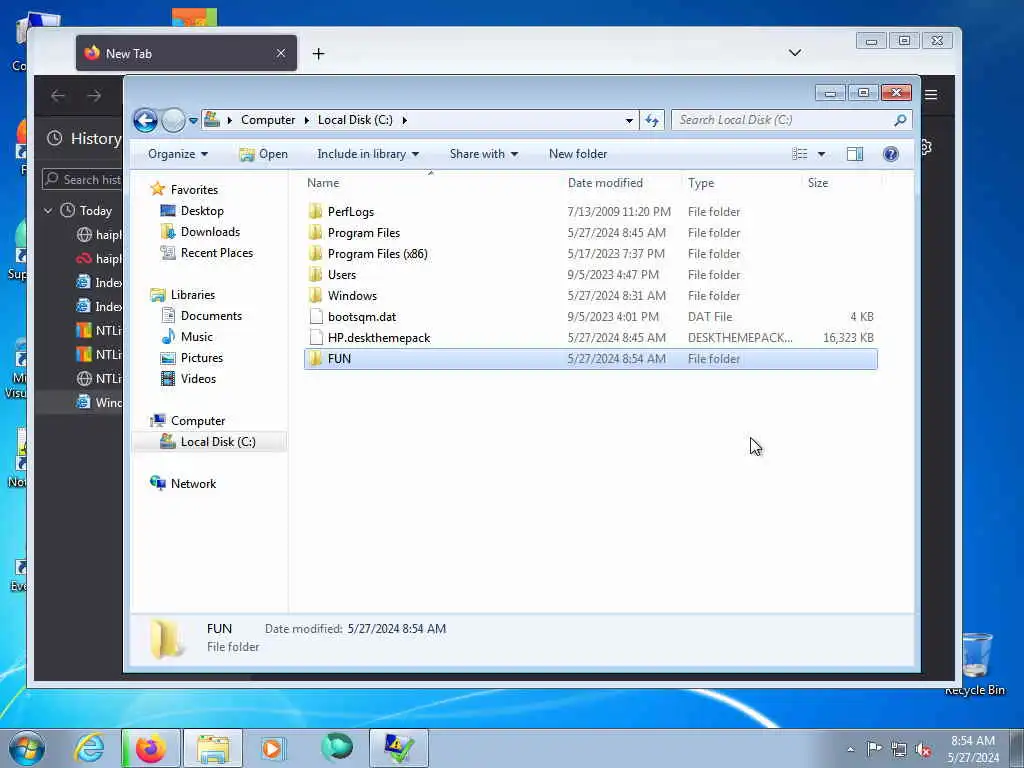Open recent locations dropdown beside Forward button
1024x768 pixels.
click(x=193, y=121)
